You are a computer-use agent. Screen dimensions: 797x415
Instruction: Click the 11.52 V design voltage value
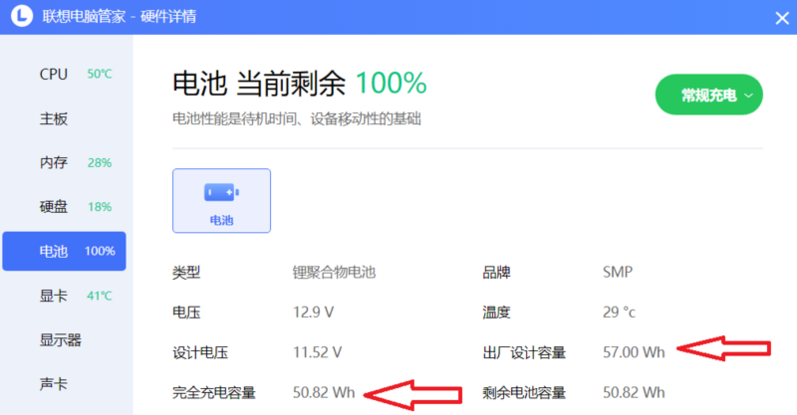pyautogui.click(x=317, y=352)
